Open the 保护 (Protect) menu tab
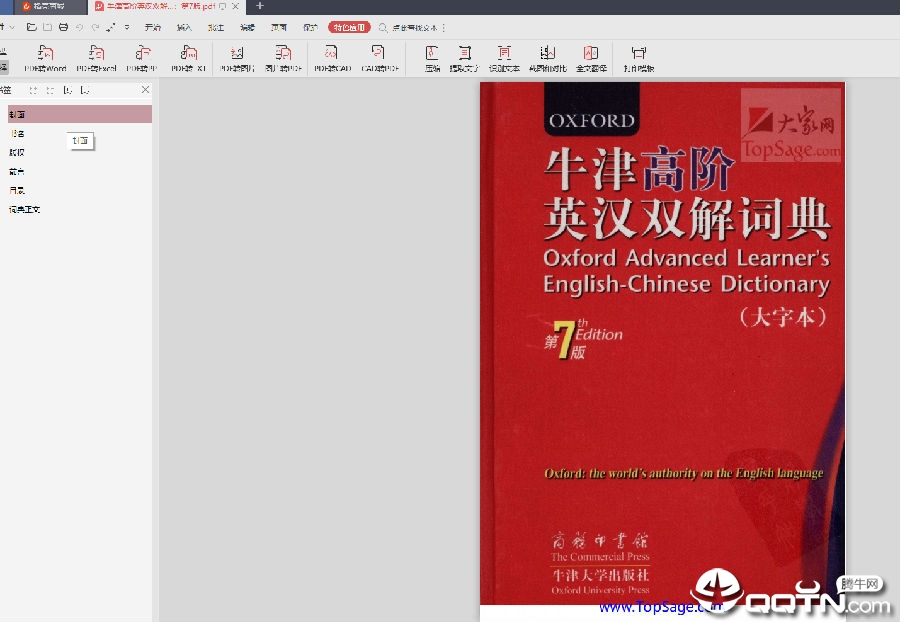This screenshot has height=622, width=900. [311, 27]
